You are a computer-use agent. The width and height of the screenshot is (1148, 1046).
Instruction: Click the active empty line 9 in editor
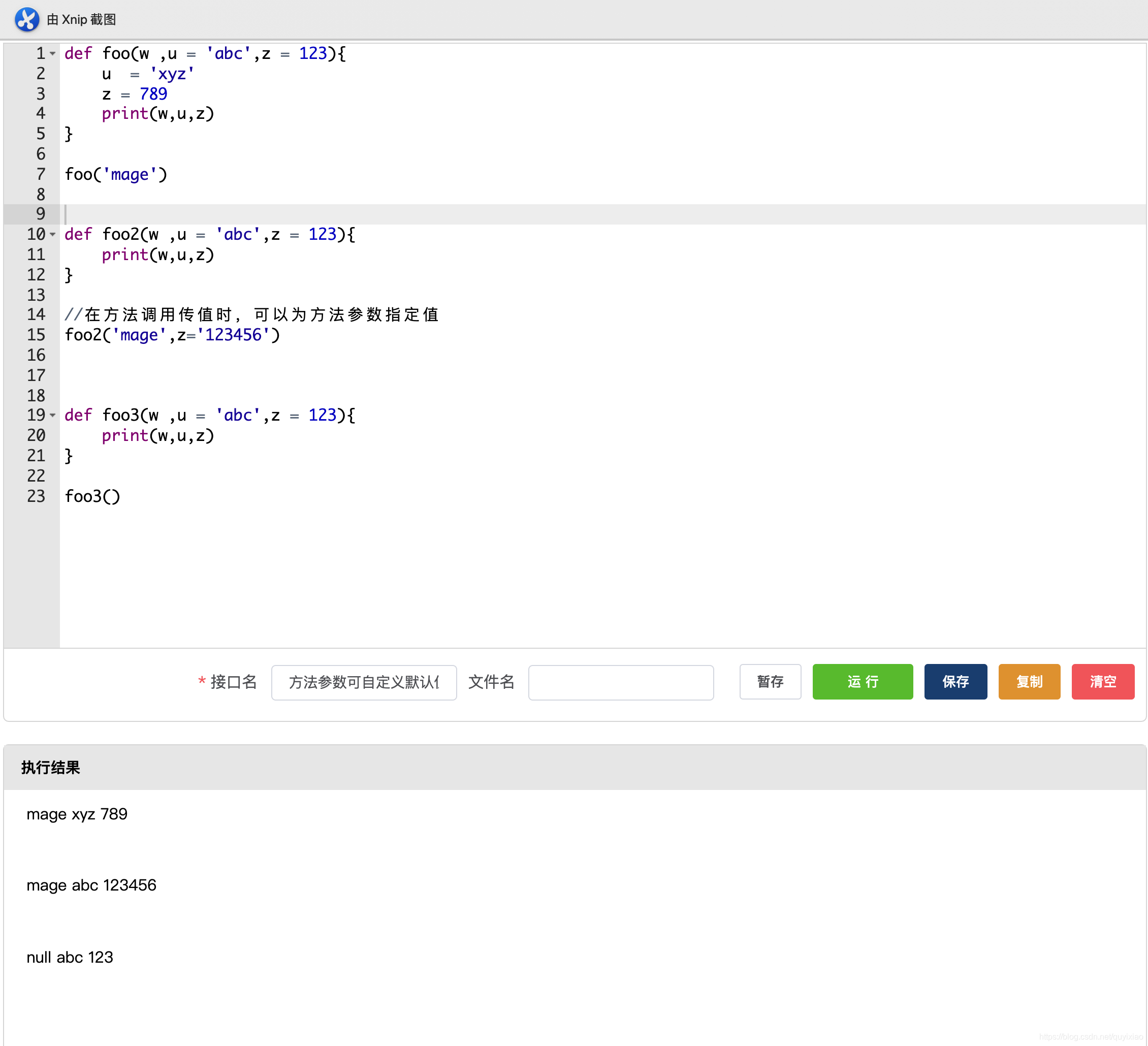[602, 214]
